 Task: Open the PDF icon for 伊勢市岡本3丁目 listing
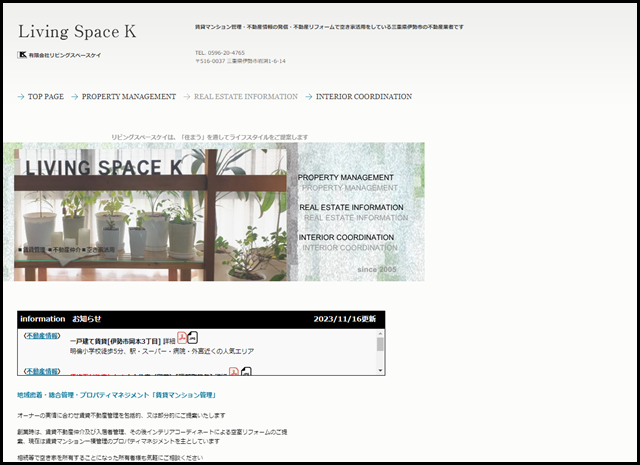click(182, 338)
